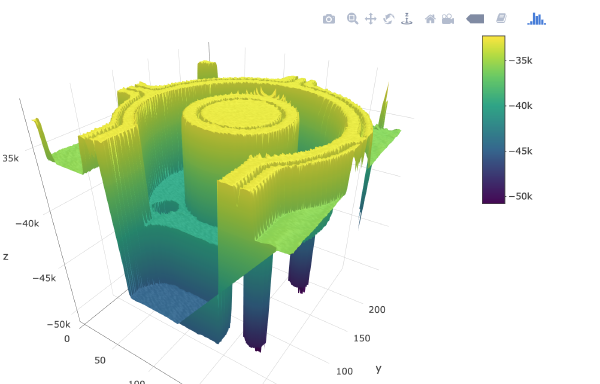600x384 pixels.
Task: Download plot as PNG via camera icon
Action: coord(329,19)
